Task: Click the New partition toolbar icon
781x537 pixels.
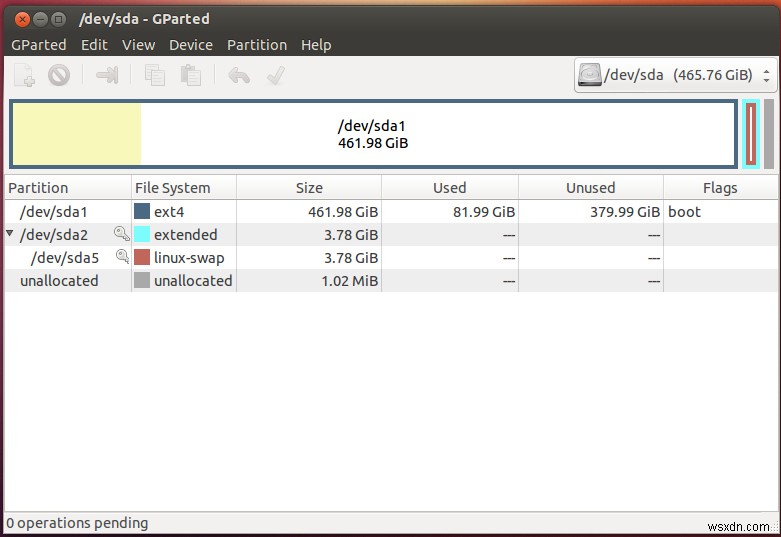Action: coord(24,76)
